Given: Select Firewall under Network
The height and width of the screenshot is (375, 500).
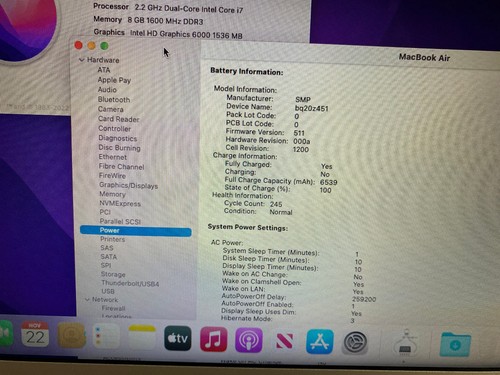Looking at the screenshot, I should [114, 308].
